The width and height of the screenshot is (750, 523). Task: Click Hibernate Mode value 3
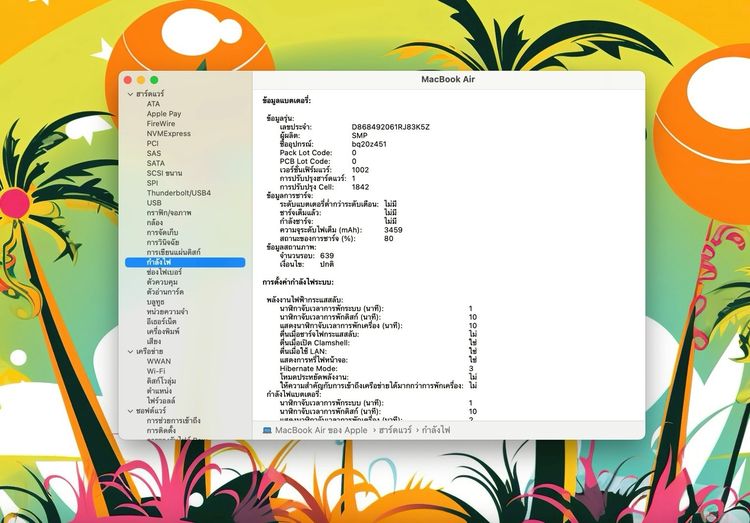coord(471,368)
